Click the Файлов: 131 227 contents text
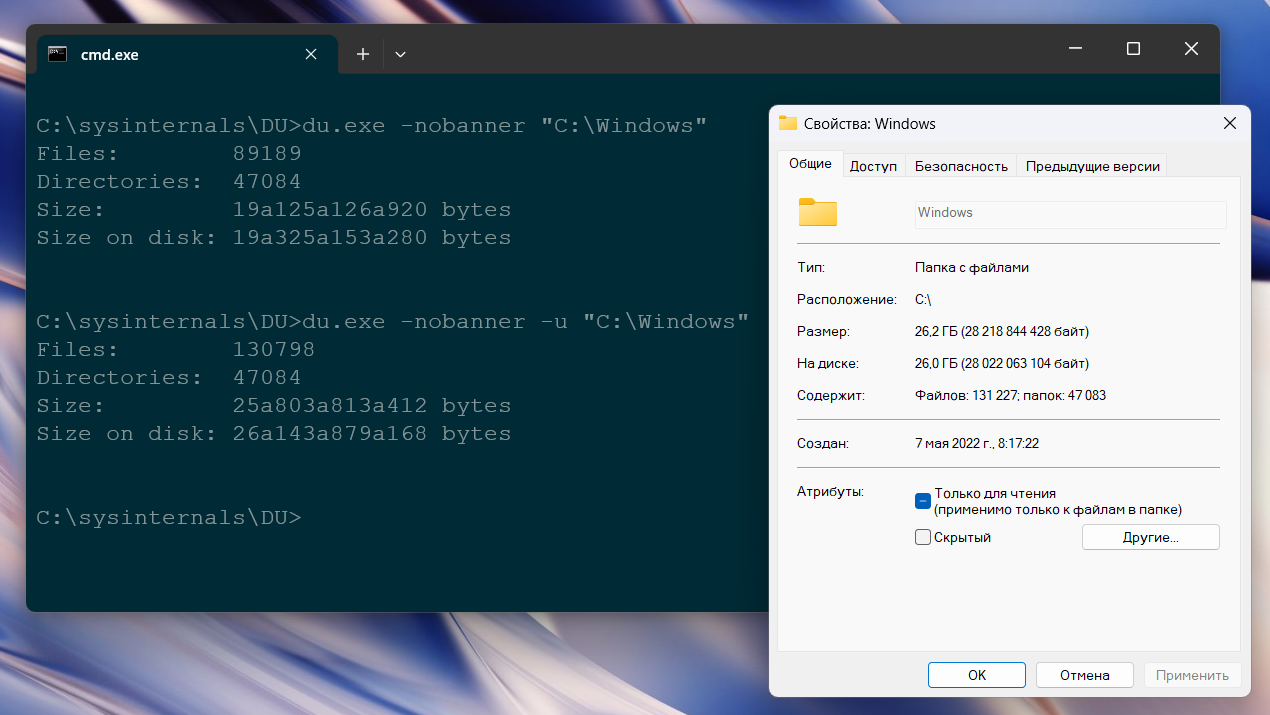Viewport: 1270px width, 715px height. point(1010,395)
